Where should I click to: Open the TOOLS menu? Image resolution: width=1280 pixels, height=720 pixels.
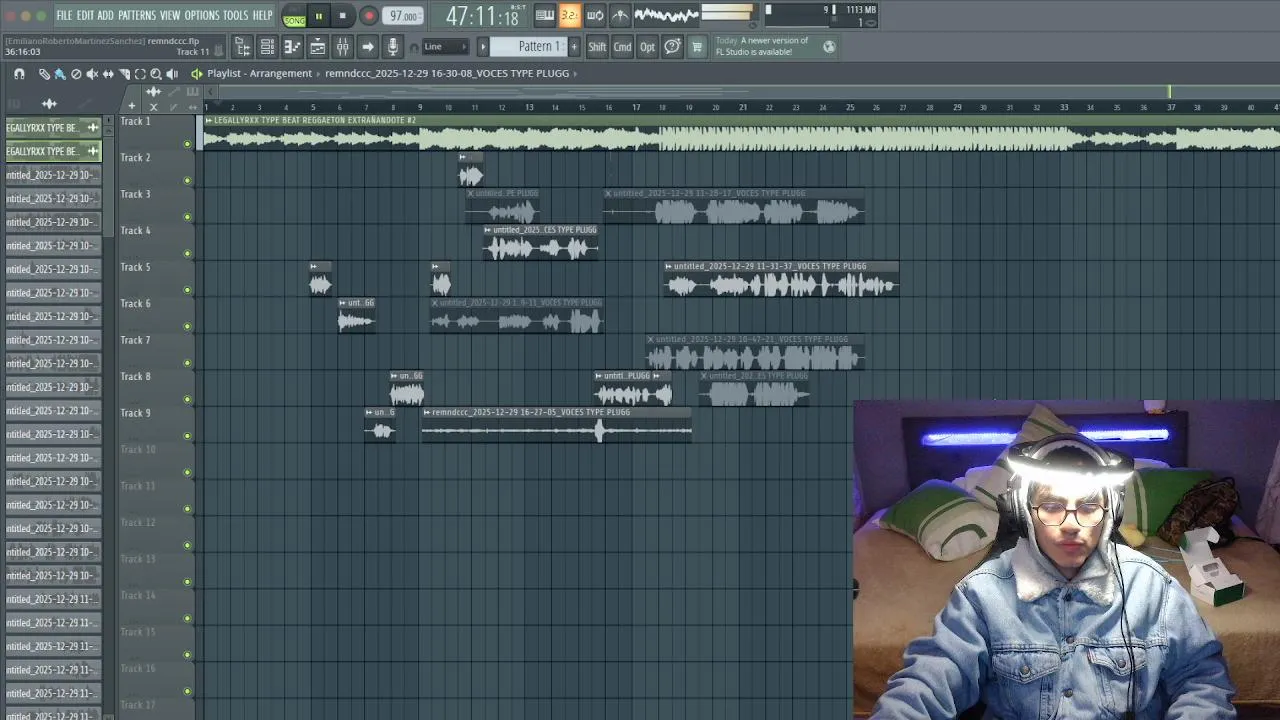[235, 15]
